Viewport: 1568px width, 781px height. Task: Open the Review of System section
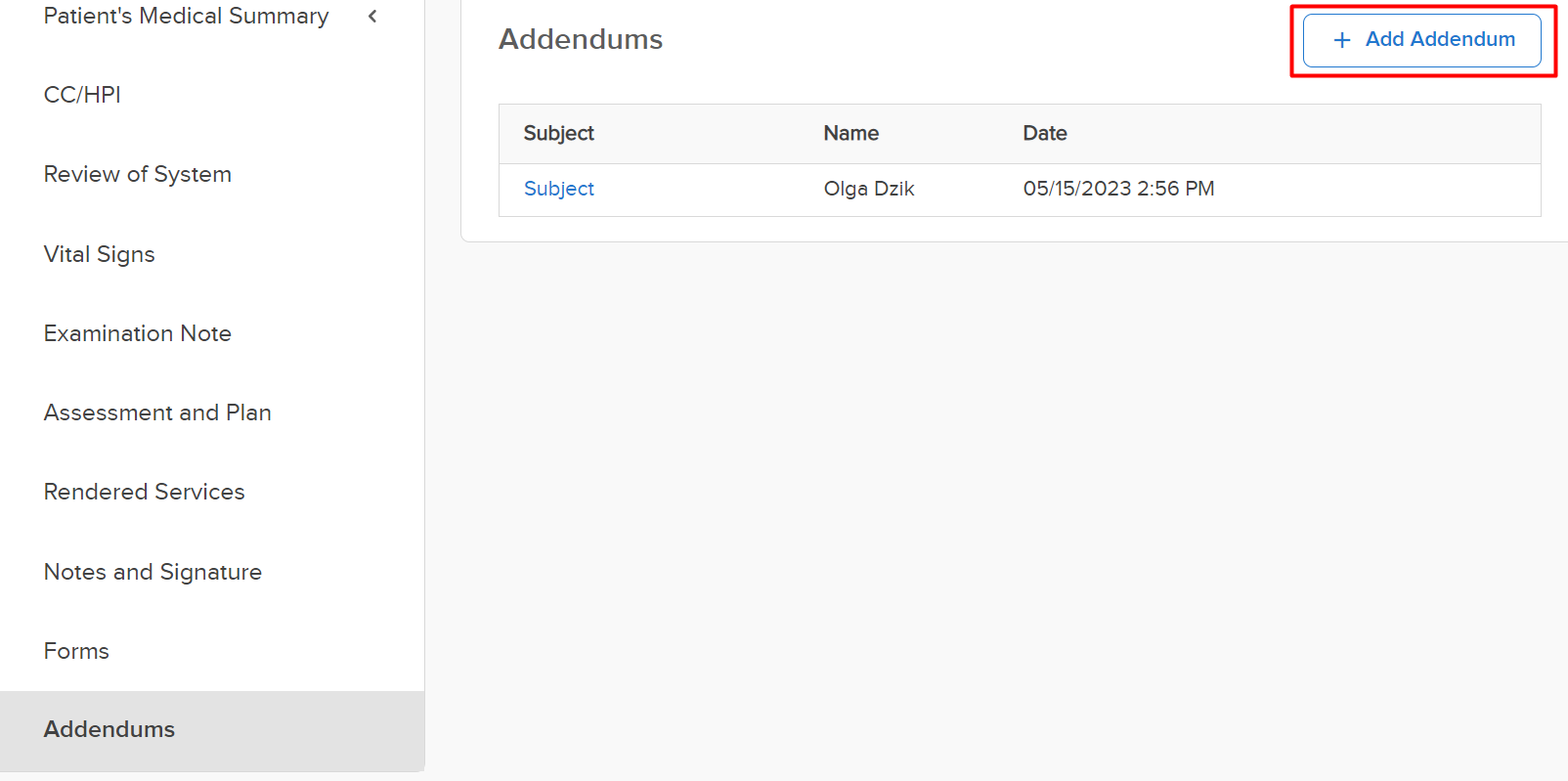[137, 174]
